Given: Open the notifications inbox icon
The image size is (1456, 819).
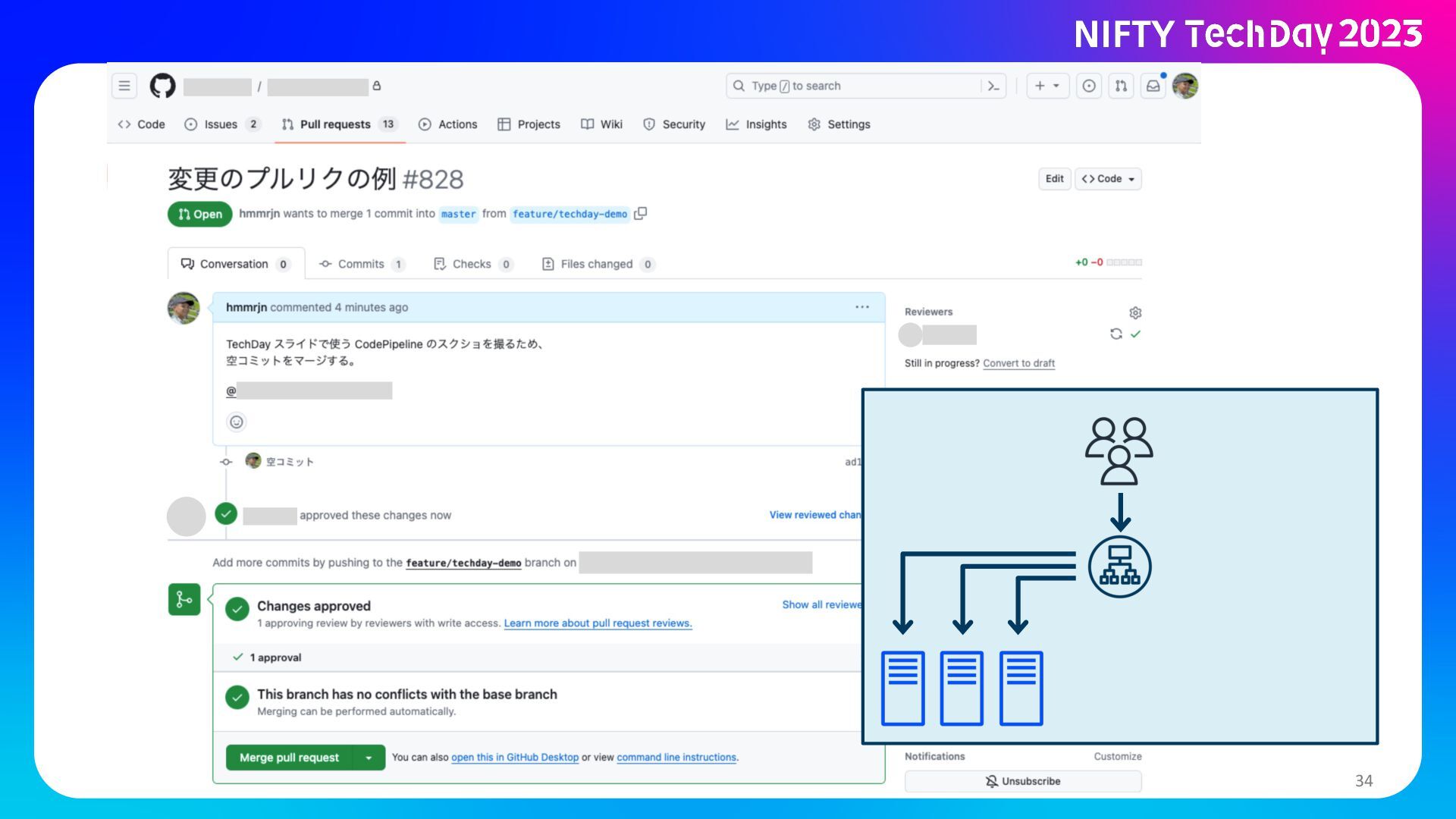Looking at the screenshot, I should coord(1153,86).
